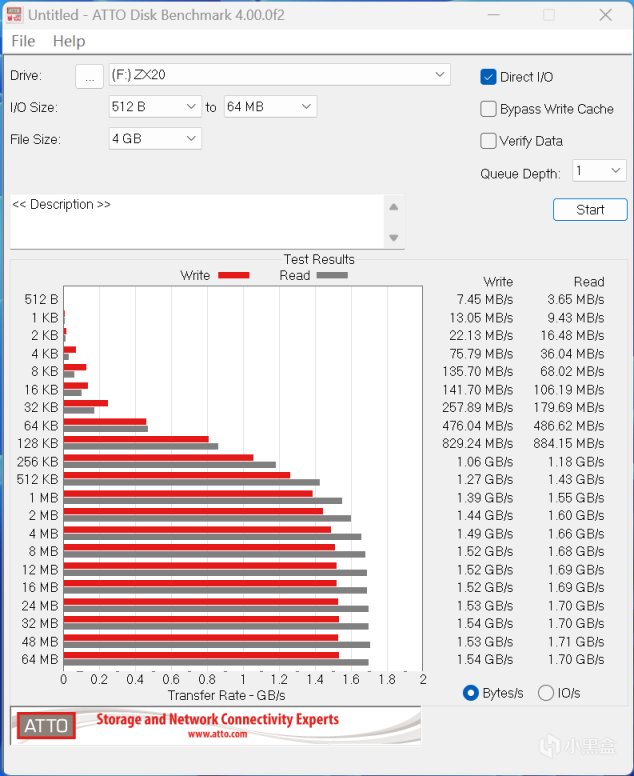Viewport: 634px width, 776px height.
Task: Click the drive browse button with ellipsis
Action: click(x=90, y=76)
